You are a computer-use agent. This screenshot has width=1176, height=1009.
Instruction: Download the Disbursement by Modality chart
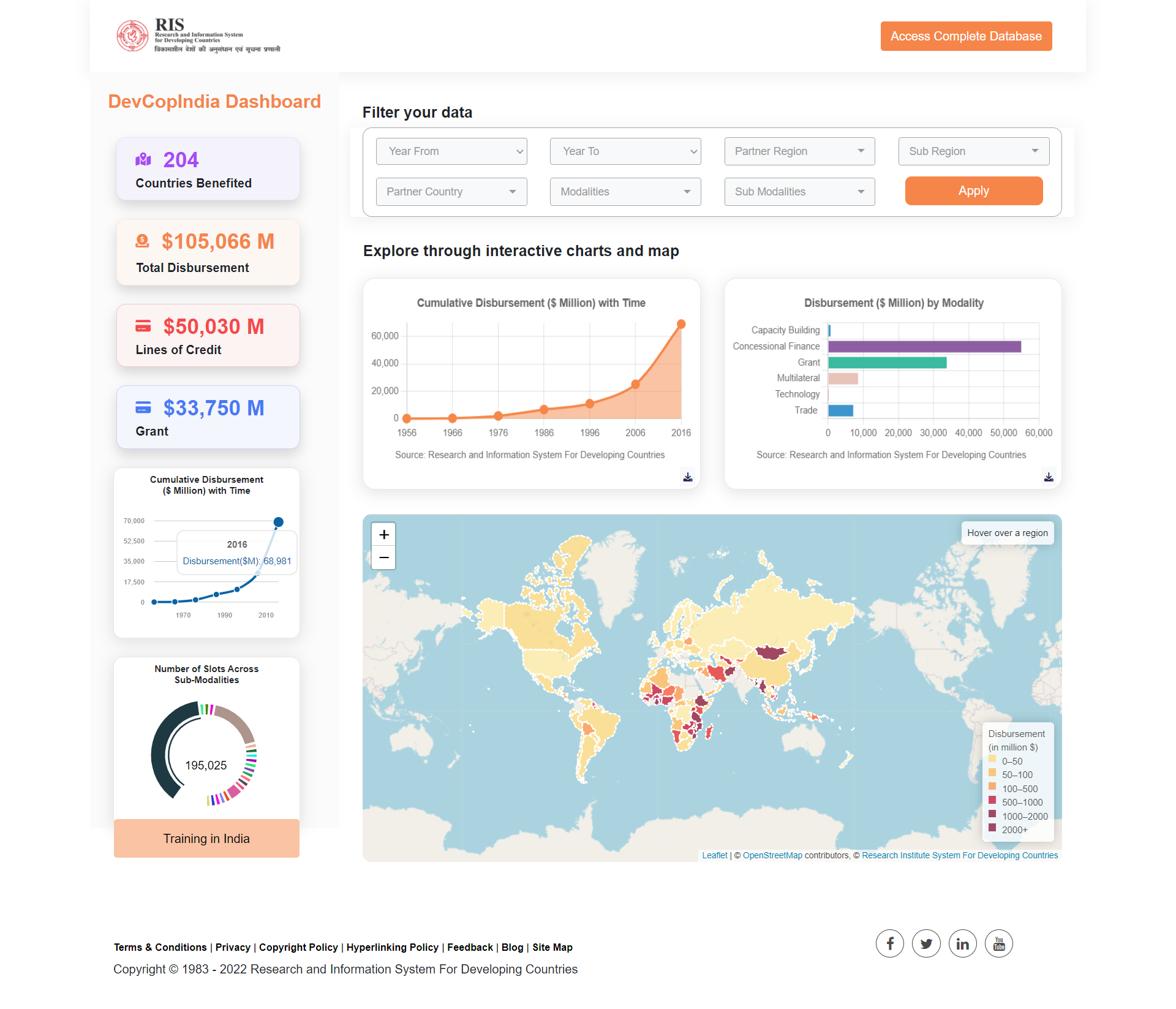[x=1048, y=477]
